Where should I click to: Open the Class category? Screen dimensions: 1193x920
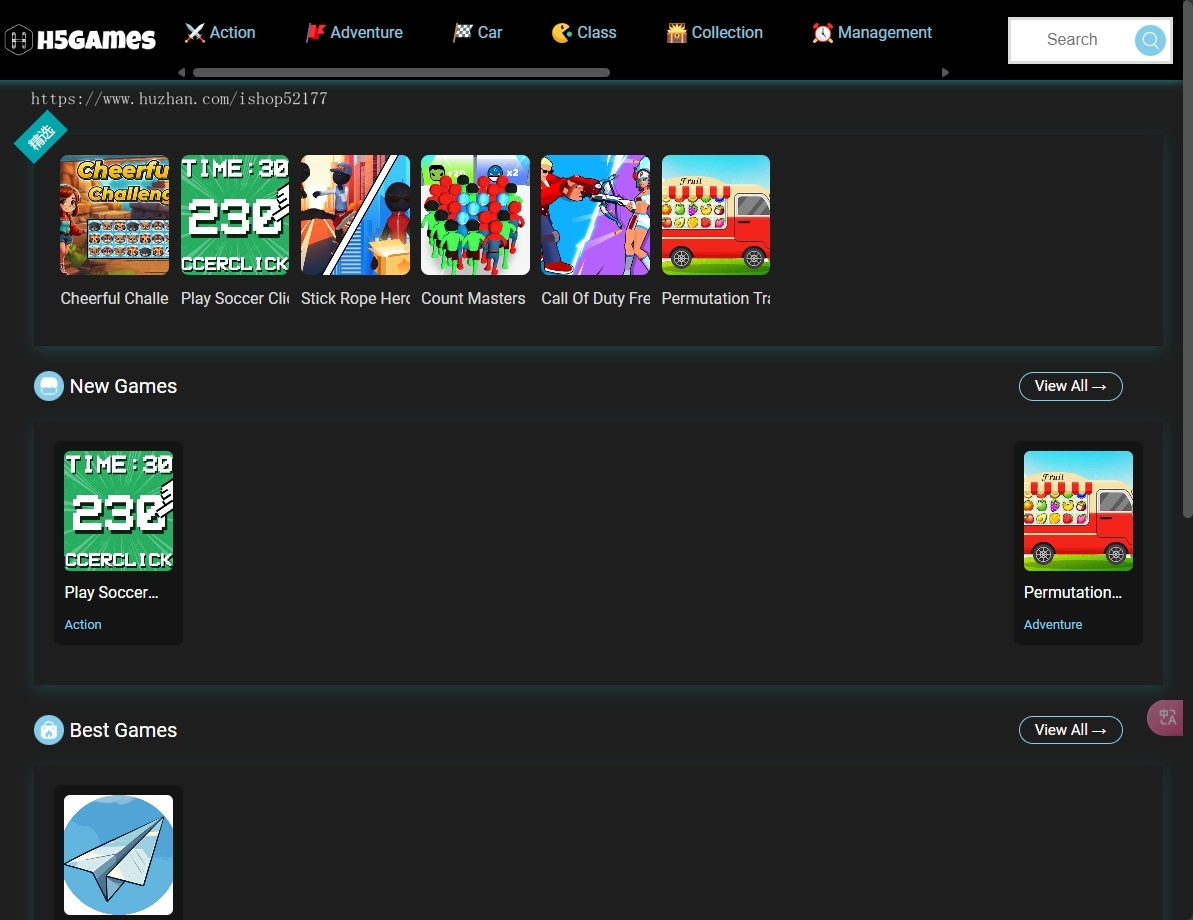pos(584,33)
